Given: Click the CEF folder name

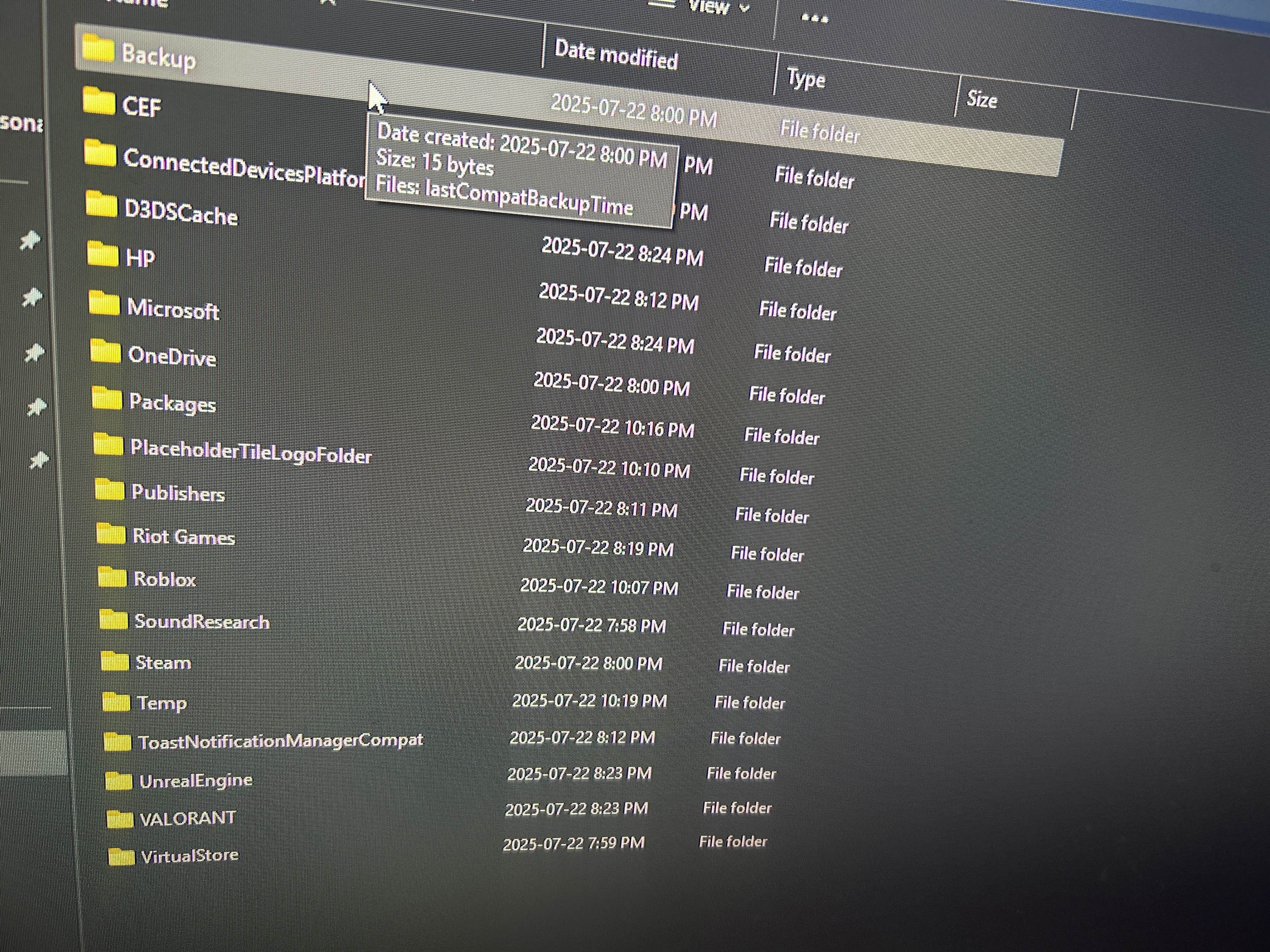Looking at the screenshot, I should coord(142,107).
